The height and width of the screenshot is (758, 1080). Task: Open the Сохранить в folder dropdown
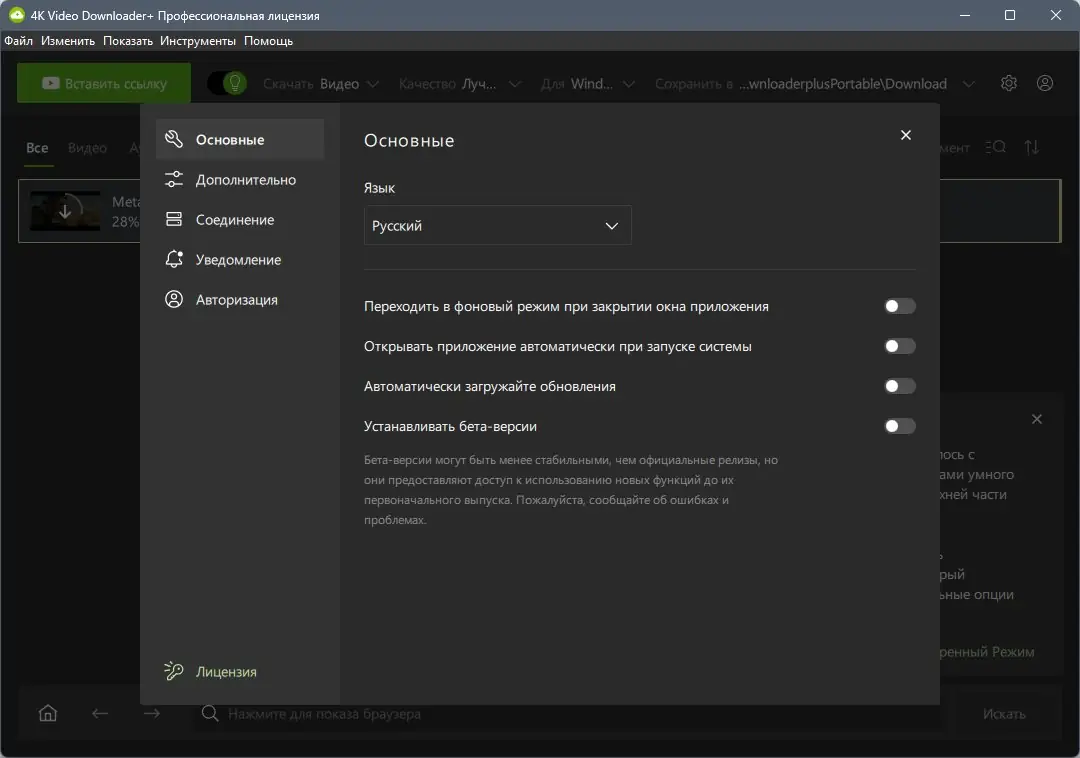[967, 84]
